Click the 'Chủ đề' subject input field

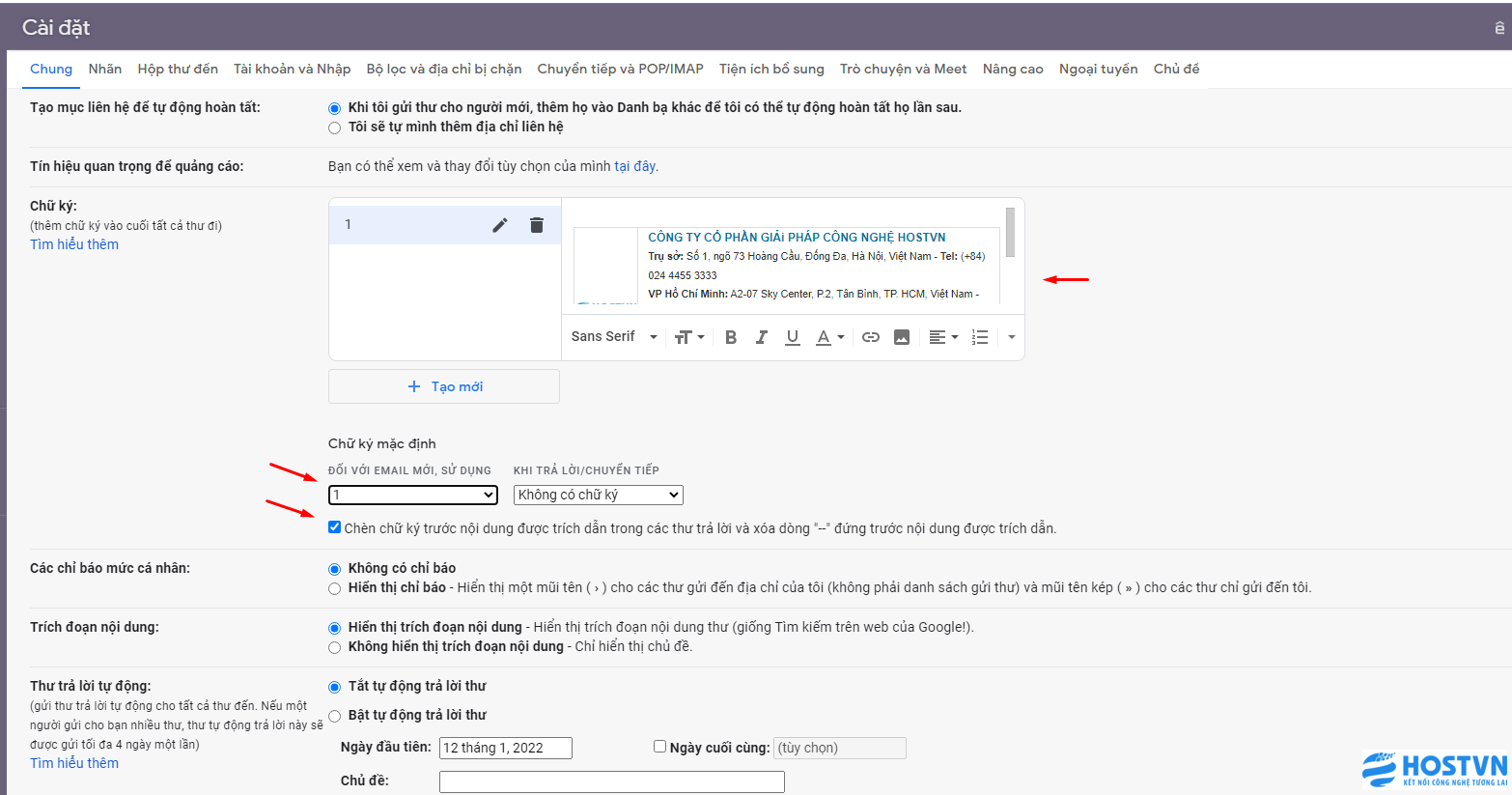tap(612, 781)
